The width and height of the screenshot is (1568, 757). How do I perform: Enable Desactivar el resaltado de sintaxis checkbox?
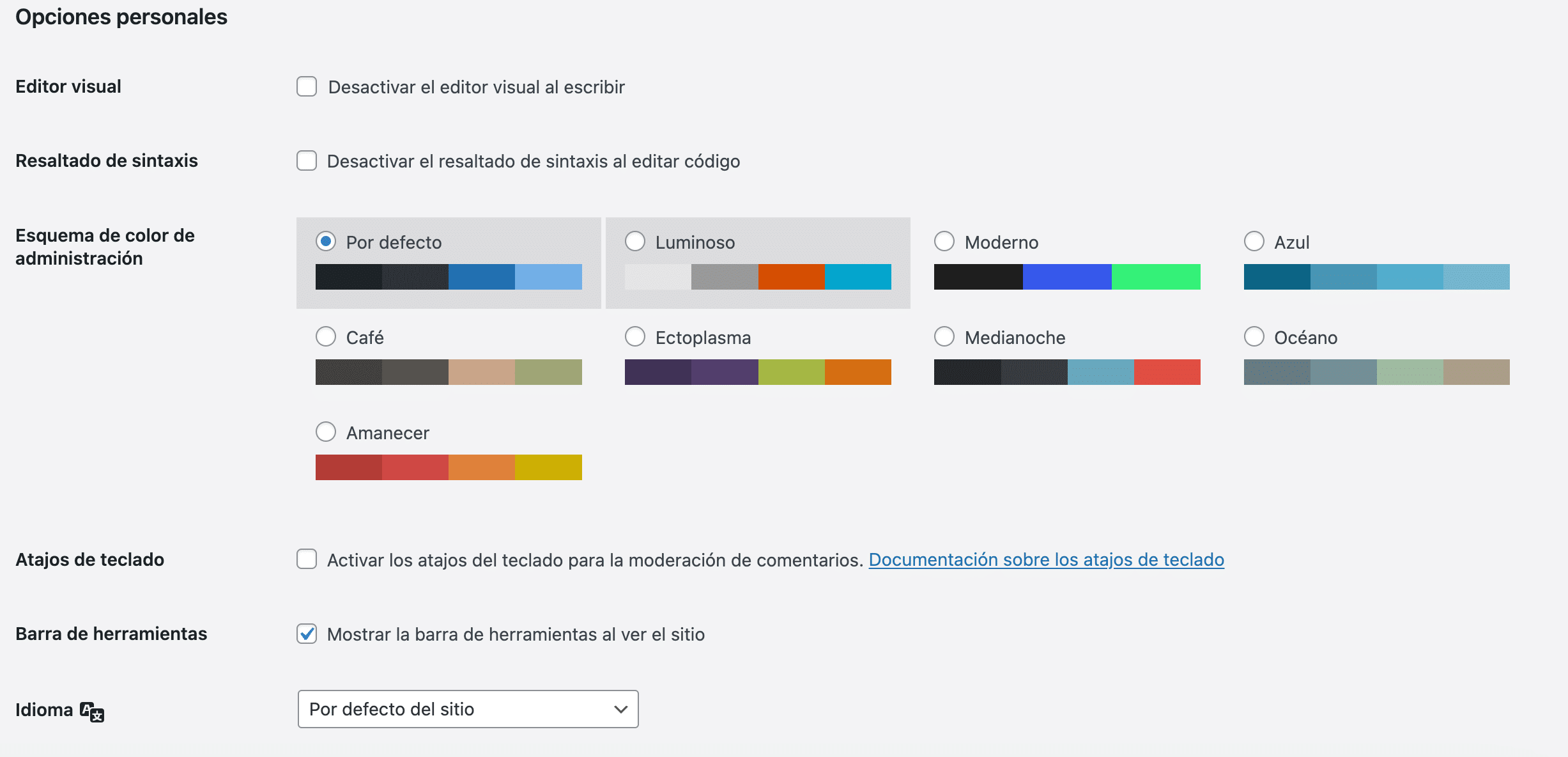tap(307, 161)
